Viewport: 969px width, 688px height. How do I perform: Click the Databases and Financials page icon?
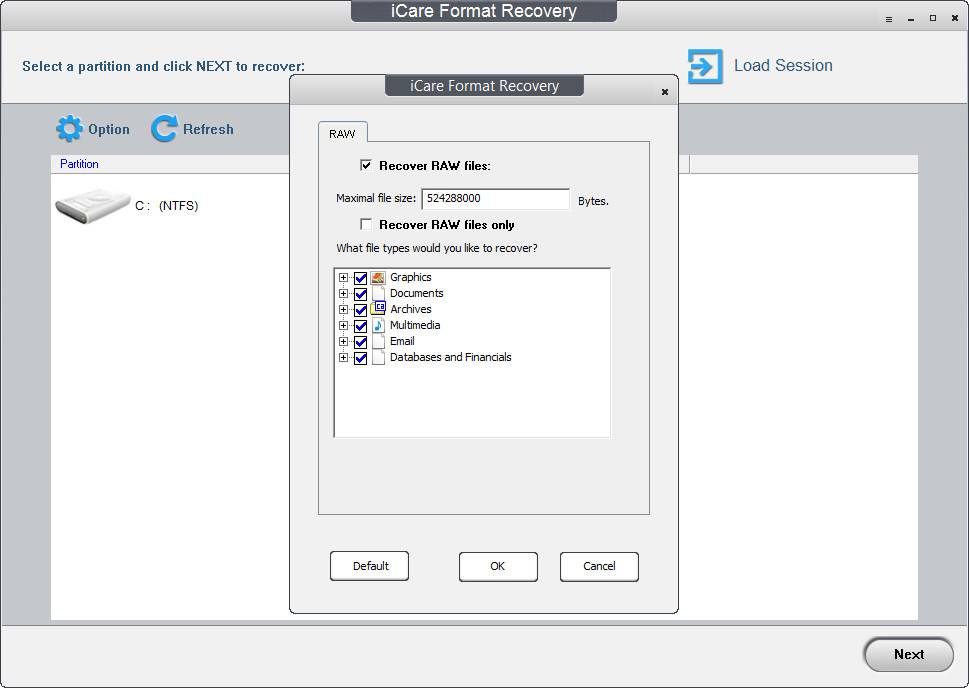(x=378, y=357)
